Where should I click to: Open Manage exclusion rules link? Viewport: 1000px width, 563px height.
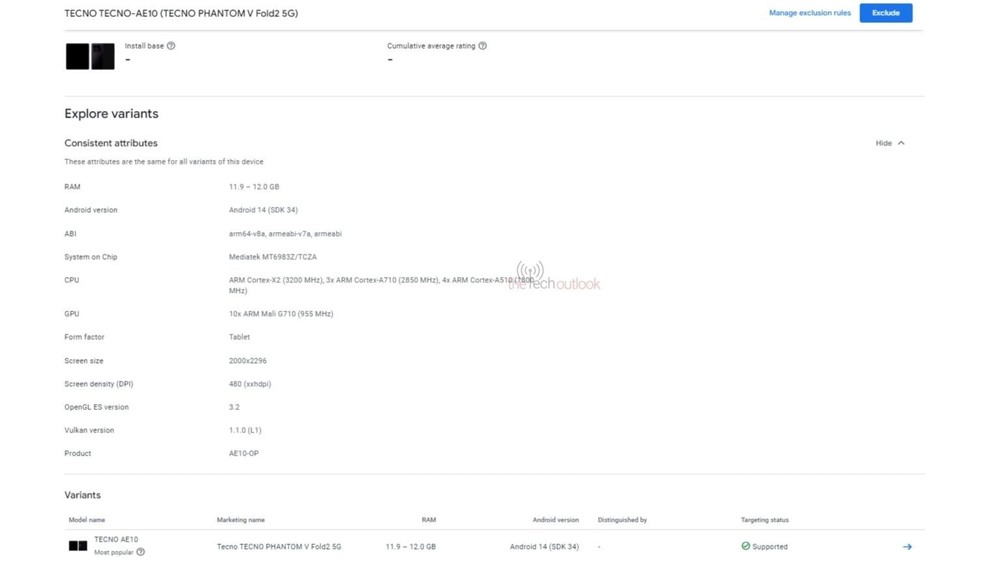(x=809, y=13)
